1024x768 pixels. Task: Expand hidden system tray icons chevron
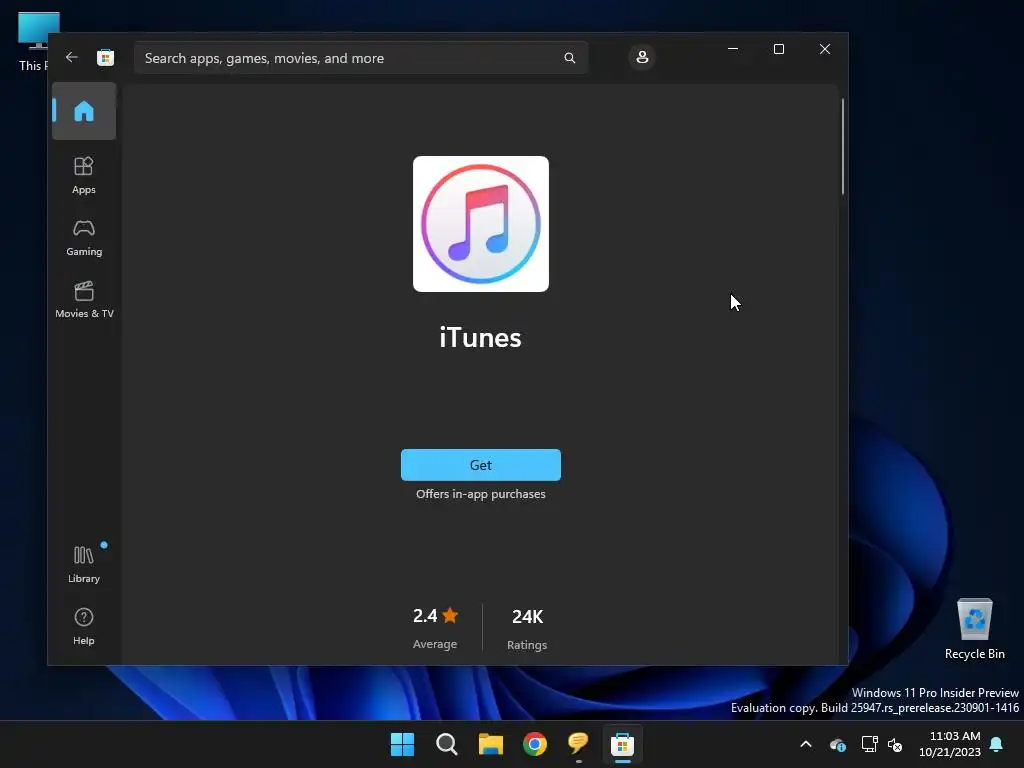pyautogui.click(x=806, y=744)
